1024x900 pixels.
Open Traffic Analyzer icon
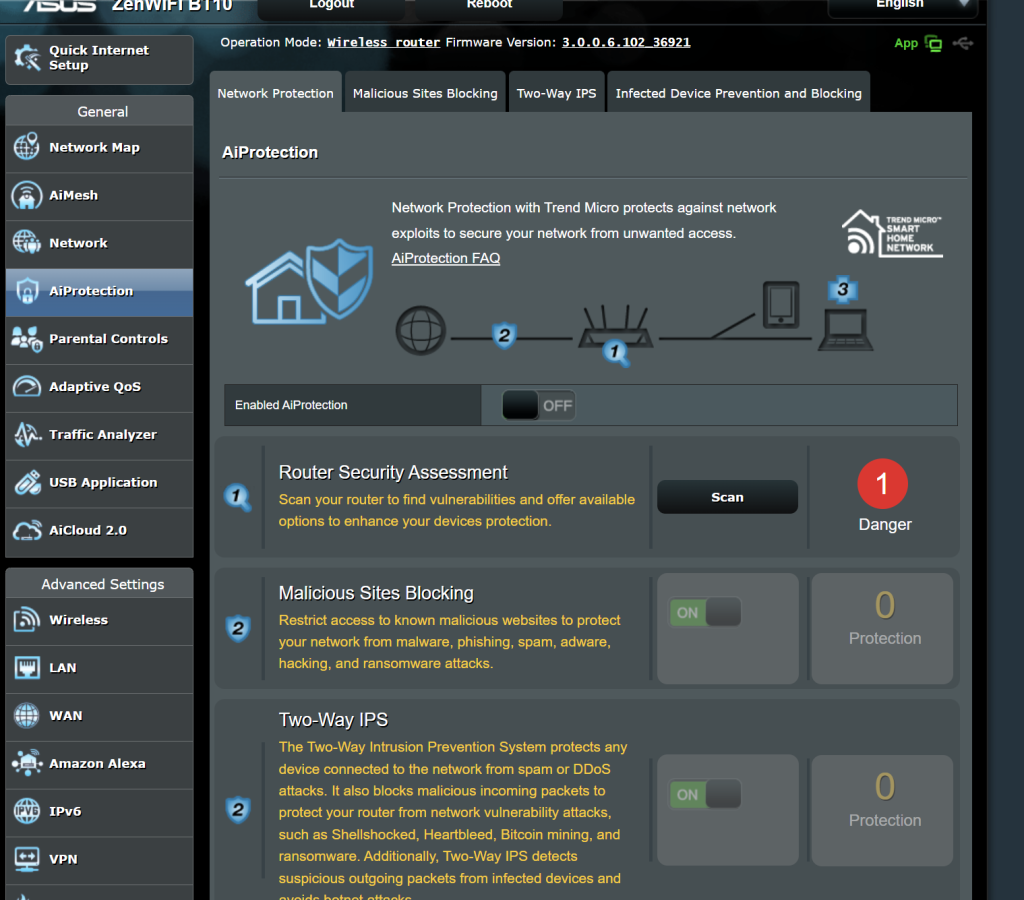coord(26,435)
